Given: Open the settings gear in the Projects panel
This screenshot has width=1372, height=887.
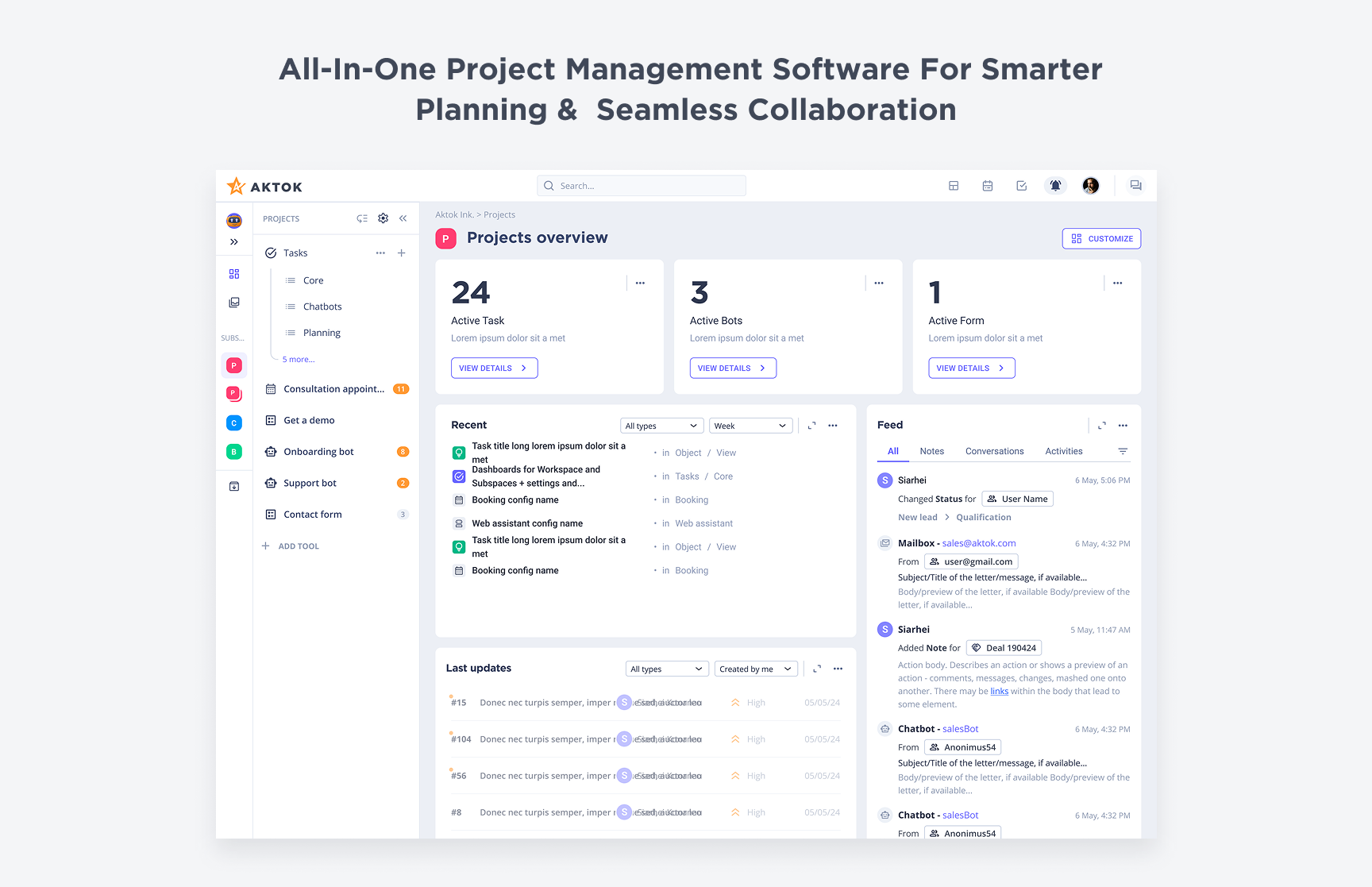Looking at the screenshot, I should [x=383, y=218].
